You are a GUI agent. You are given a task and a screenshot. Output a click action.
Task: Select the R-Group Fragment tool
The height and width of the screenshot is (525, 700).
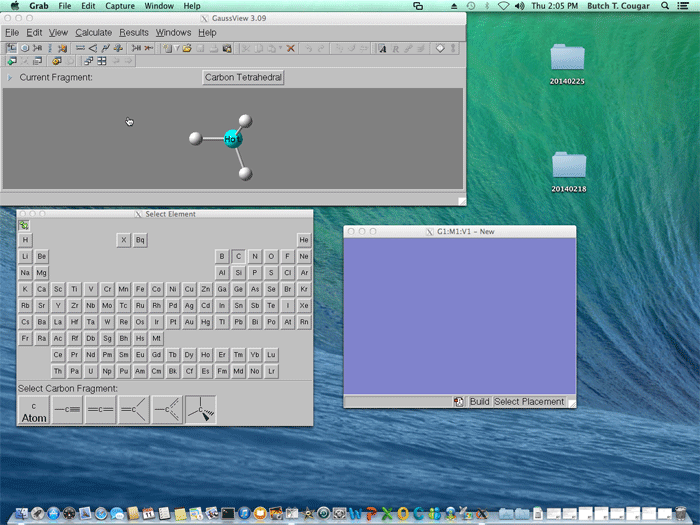coord(38,48)
